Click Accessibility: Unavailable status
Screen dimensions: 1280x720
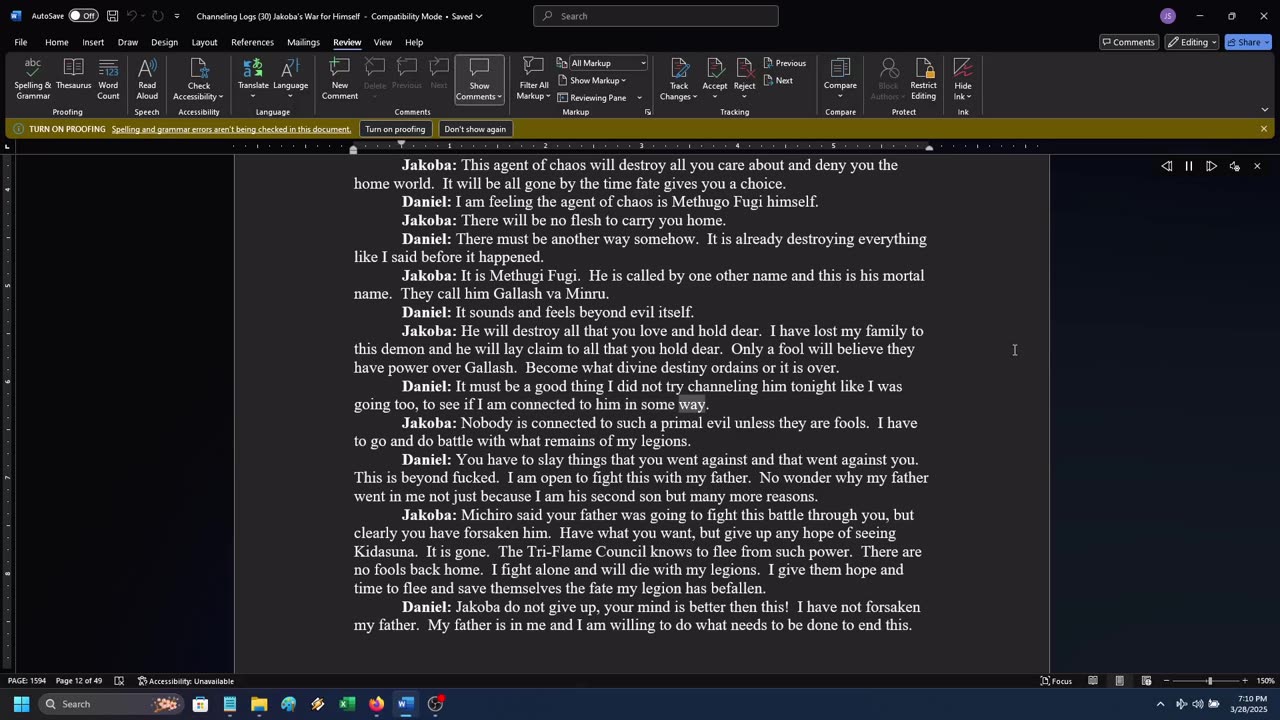click(186, 681)
